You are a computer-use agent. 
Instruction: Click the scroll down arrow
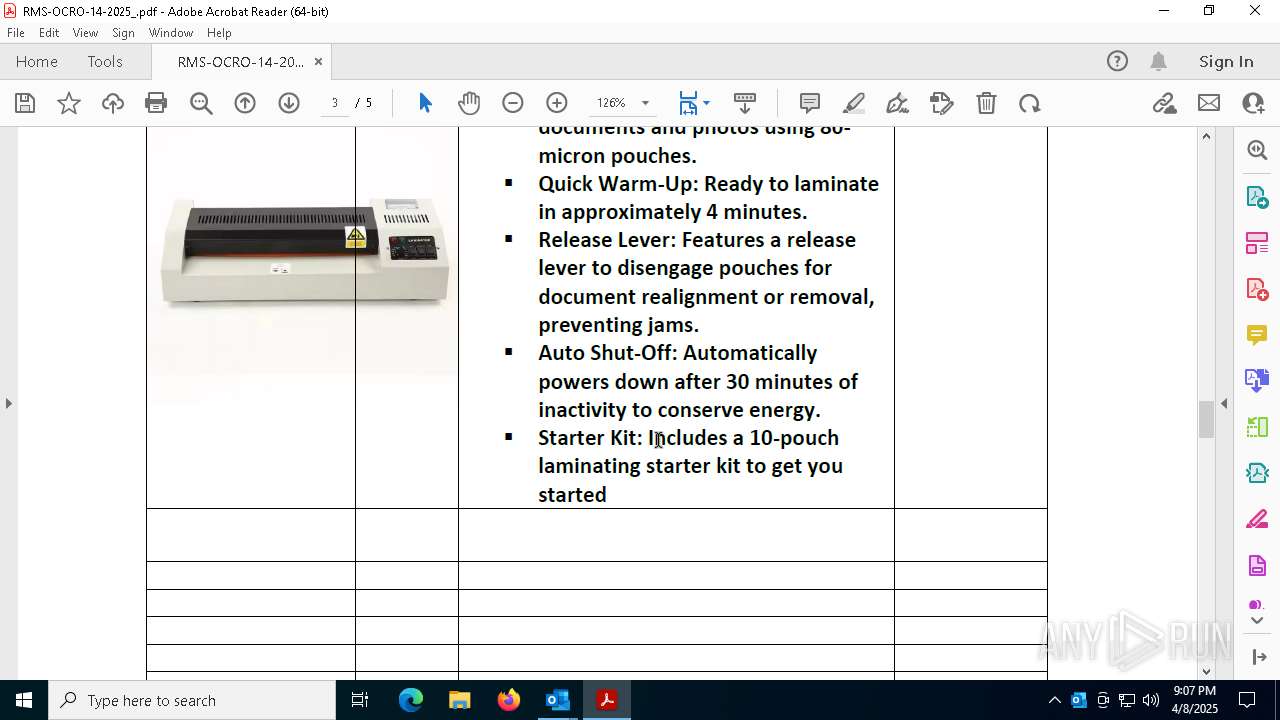pos(1206,671)
